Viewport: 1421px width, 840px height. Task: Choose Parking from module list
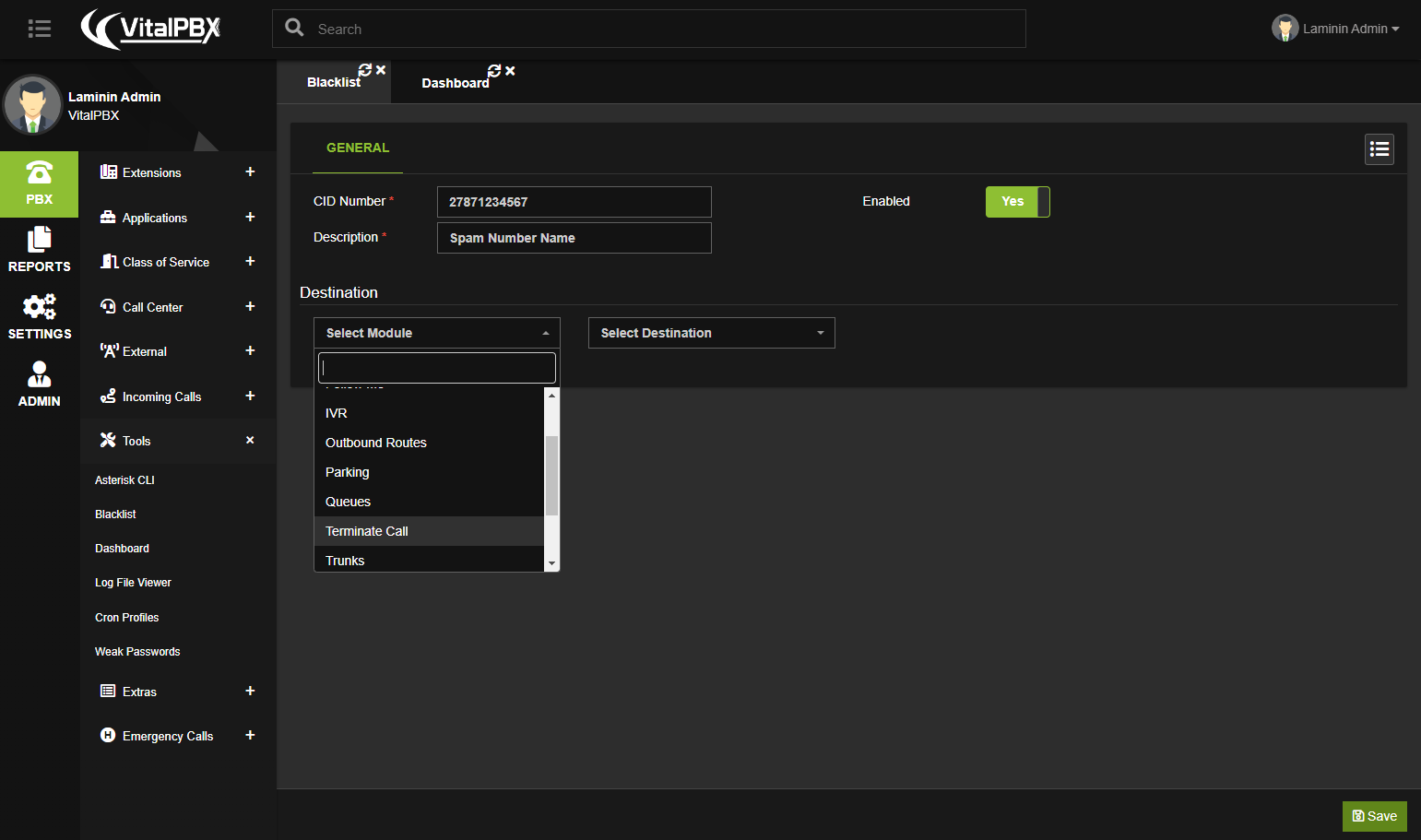429,472
